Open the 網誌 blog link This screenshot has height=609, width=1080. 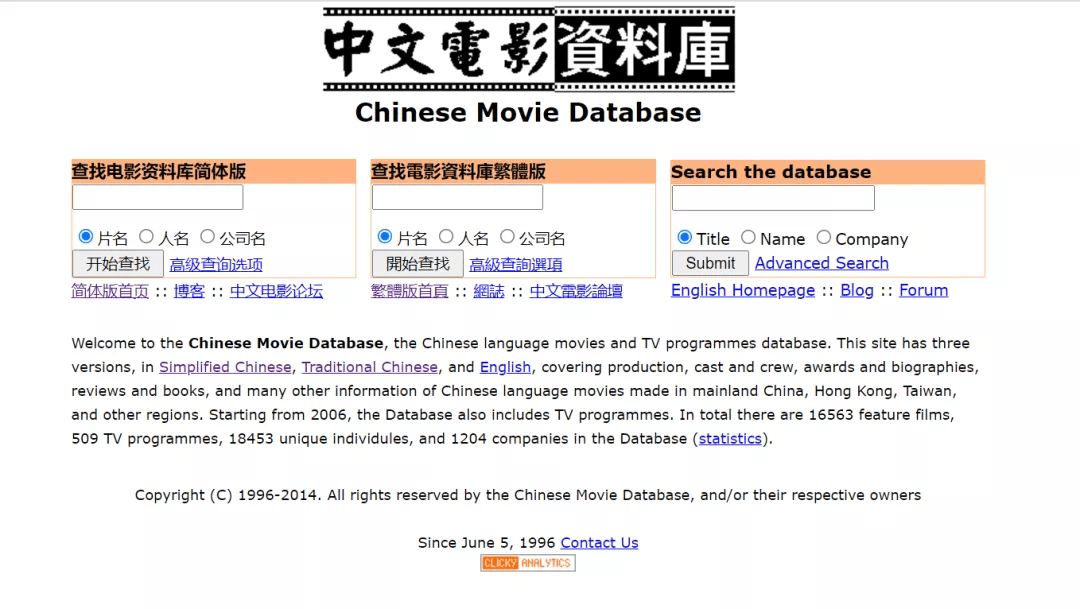(x=489, y=291)
